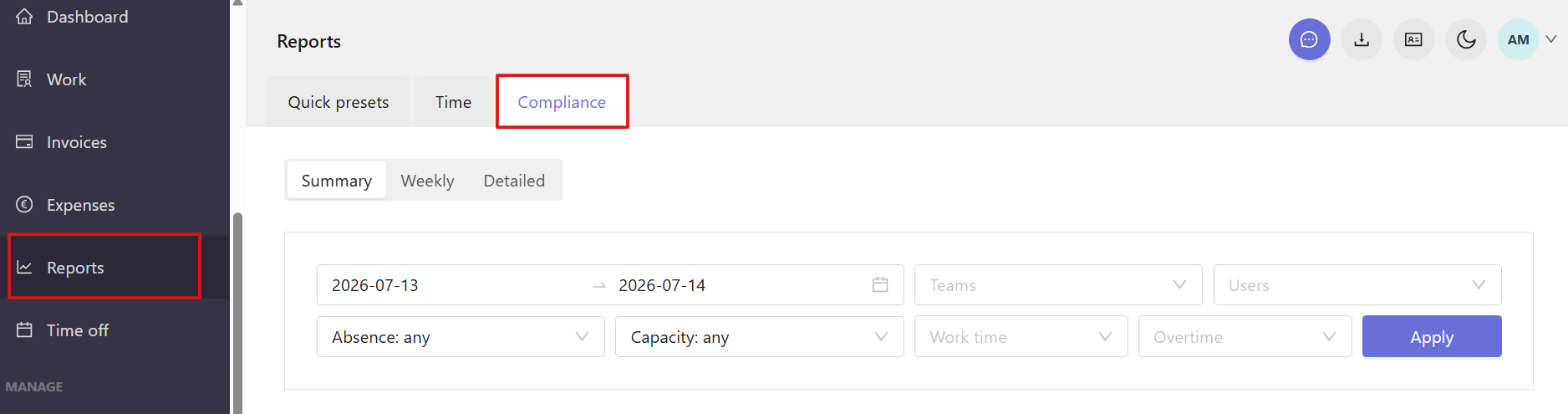
Task: Switch to the Weekly view
Action: tap(427, 181)
